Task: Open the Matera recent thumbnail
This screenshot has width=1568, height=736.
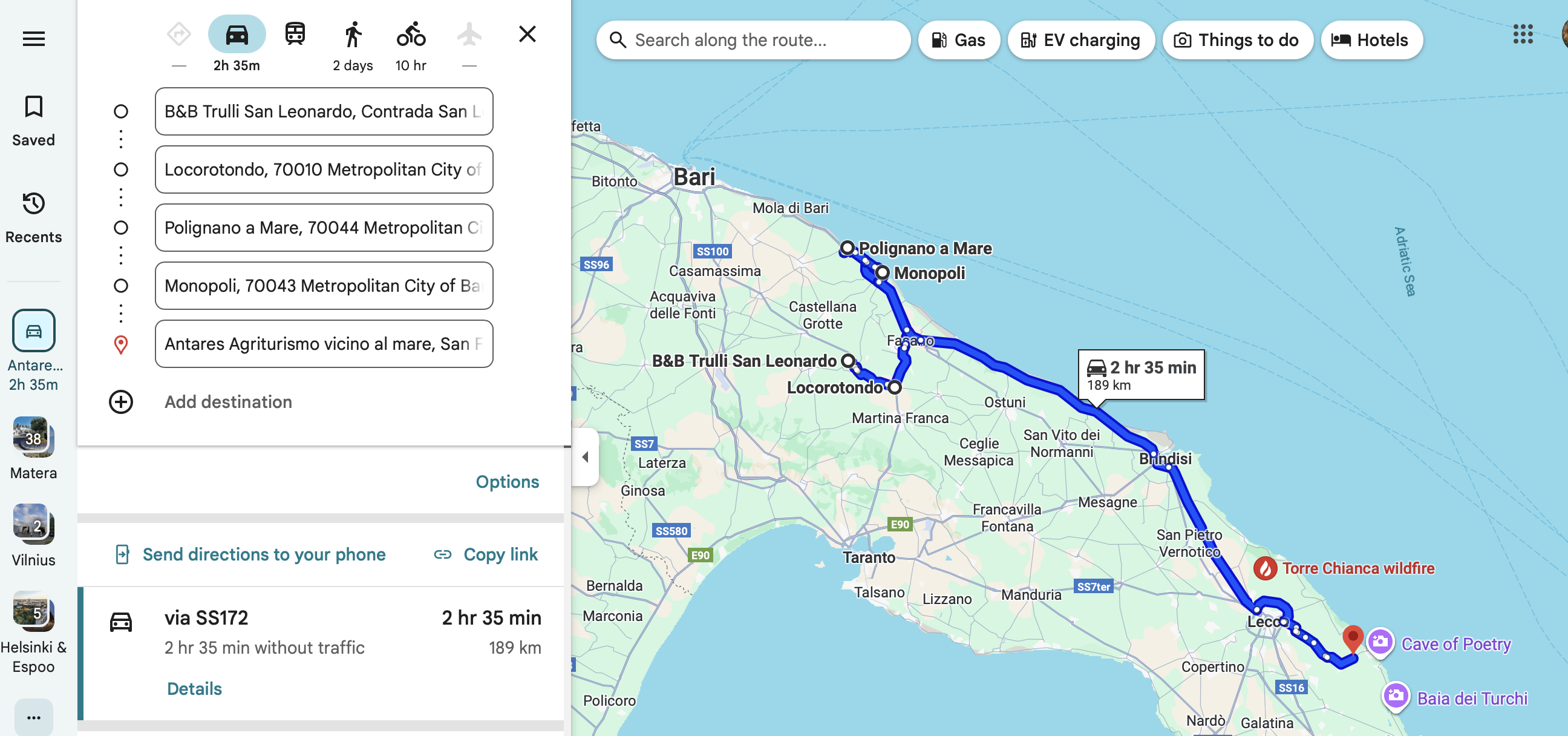Action: (33, 438)
